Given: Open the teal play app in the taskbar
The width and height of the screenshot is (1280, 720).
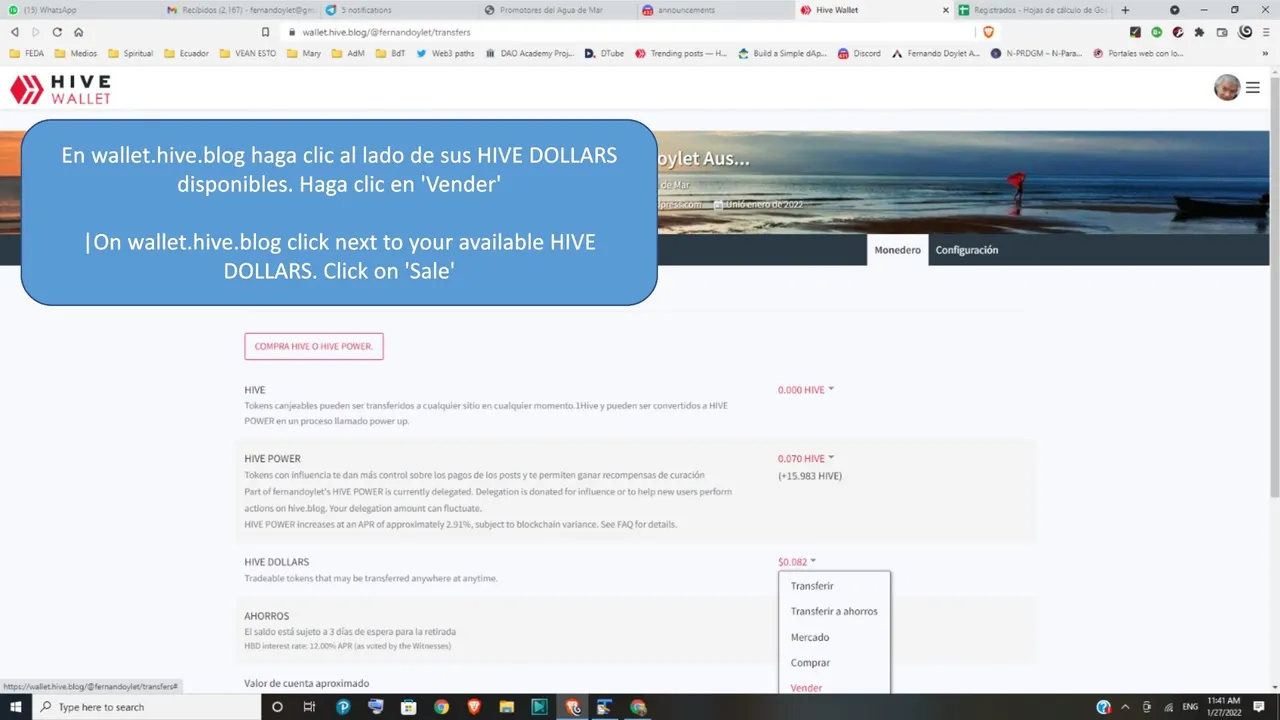Looking at the screenshot, I should pyautogui.click(x=540, y=707).
